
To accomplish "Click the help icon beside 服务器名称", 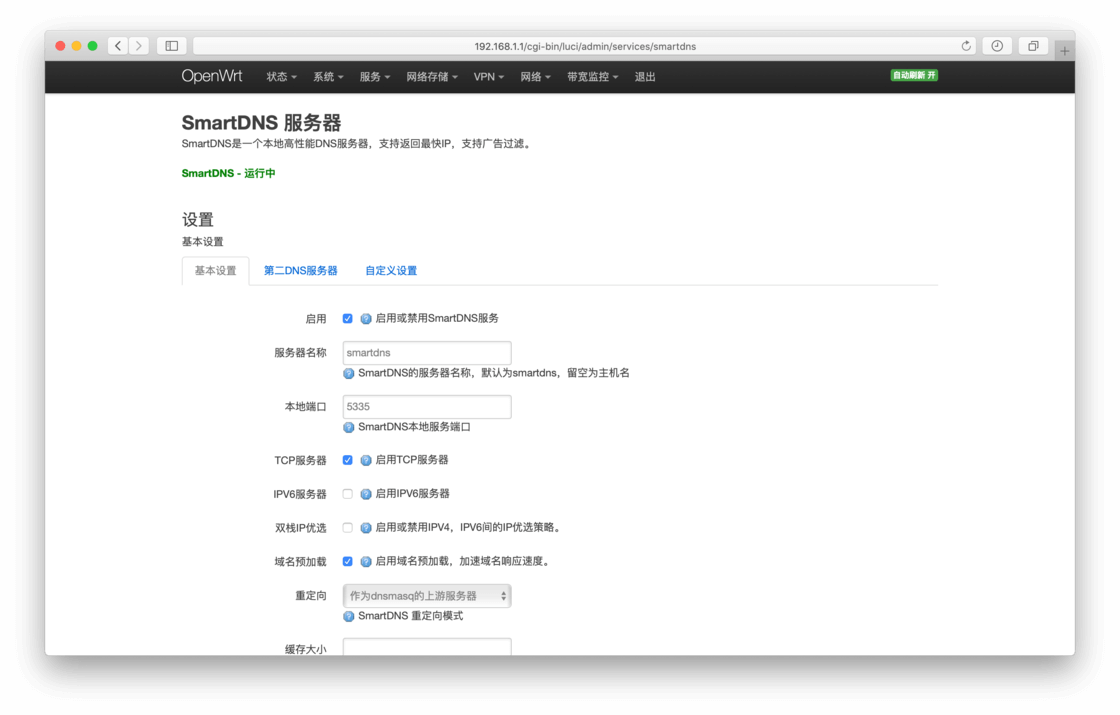I will pyautogui.click(x=347, y=372).
